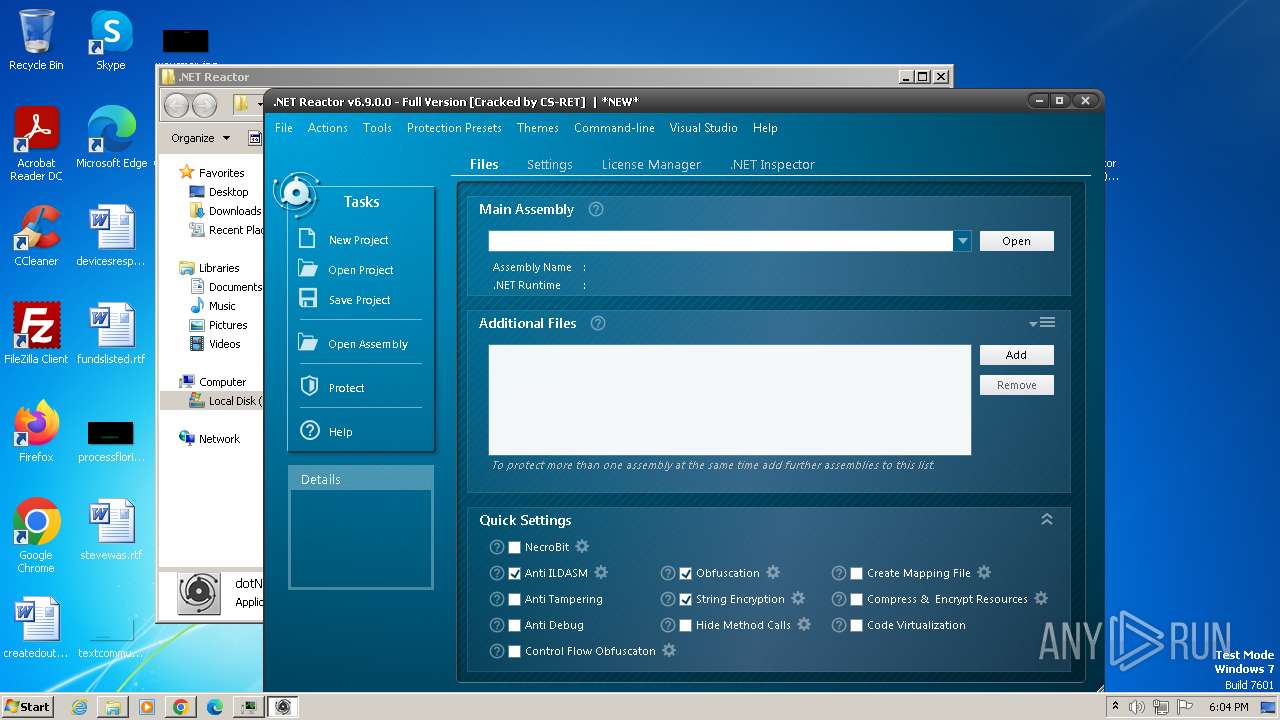Open the Organize dropdown in Explorer window
The width and height of the screenshot is (1280, 720).
tap(200, 138)
